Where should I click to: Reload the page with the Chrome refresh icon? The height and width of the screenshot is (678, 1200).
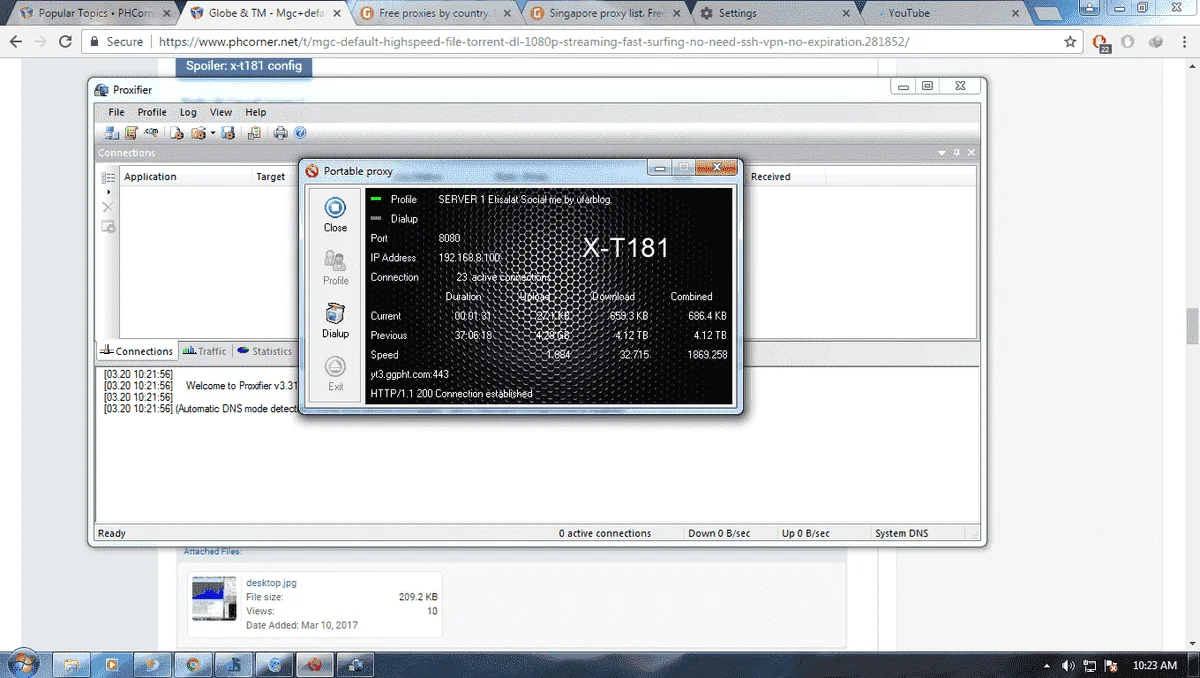(x=65, y=42)
